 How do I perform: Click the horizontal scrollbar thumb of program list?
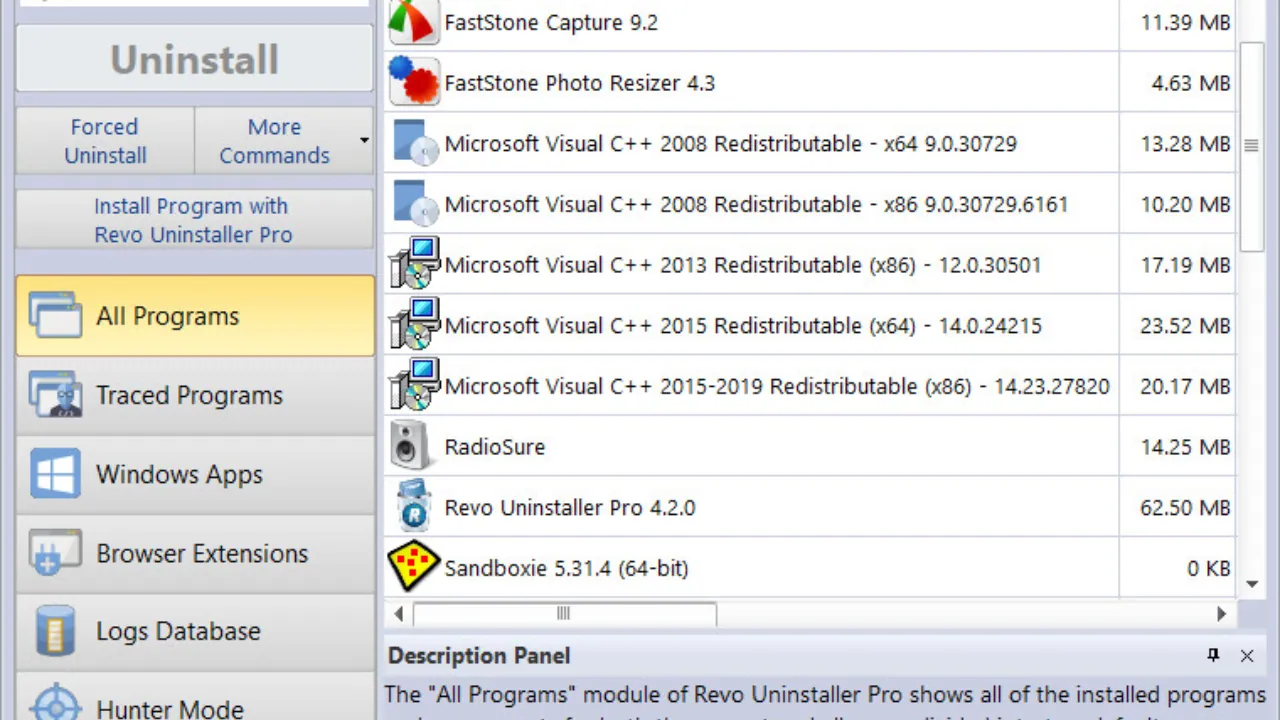tap(564, 613)
